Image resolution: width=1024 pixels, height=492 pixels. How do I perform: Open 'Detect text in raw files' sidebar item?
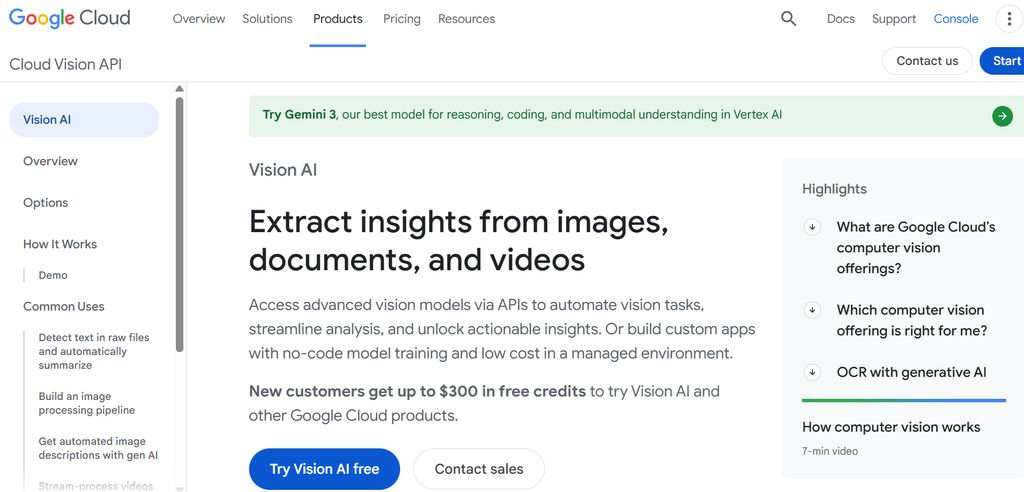[94, 351]
